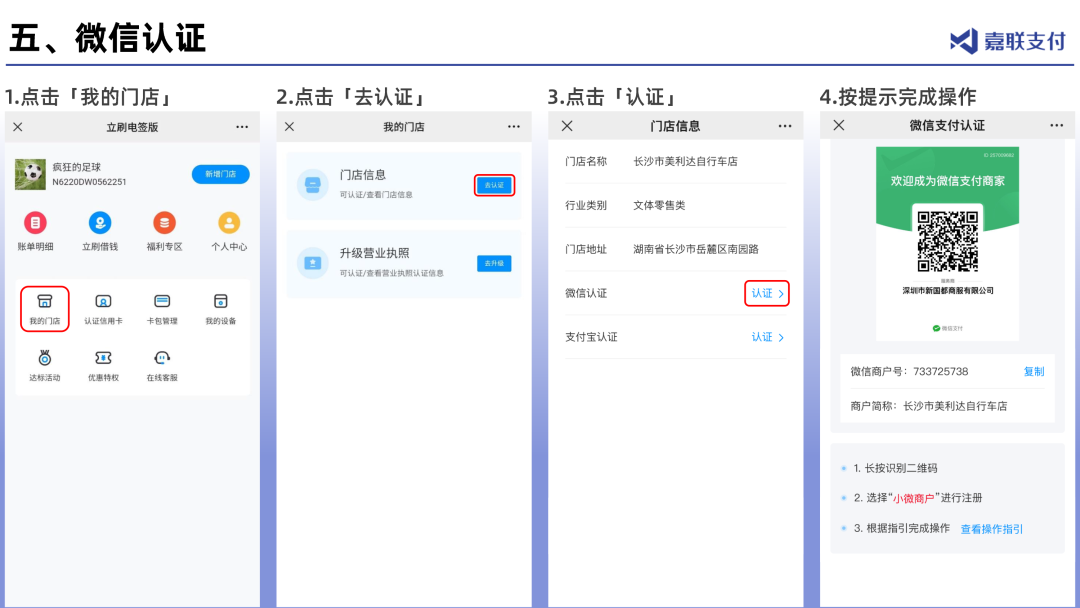This screenshot has height=608, width=1080.
Task: Open 我的设备 icon
Action: [220, 302]
